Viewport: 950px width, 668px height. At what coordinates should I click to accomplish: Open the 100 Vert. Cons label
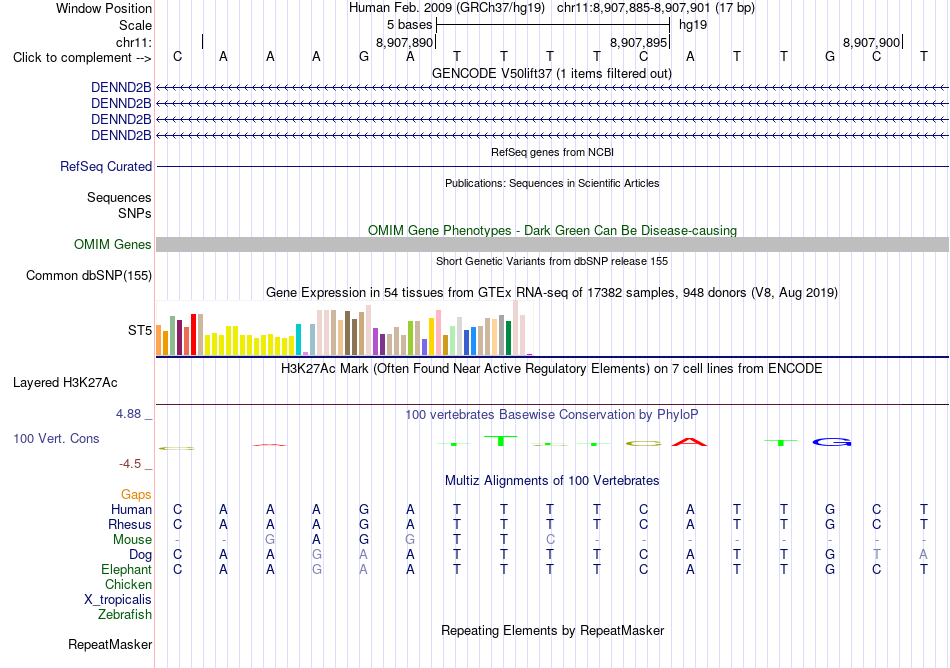pos(56,438)
